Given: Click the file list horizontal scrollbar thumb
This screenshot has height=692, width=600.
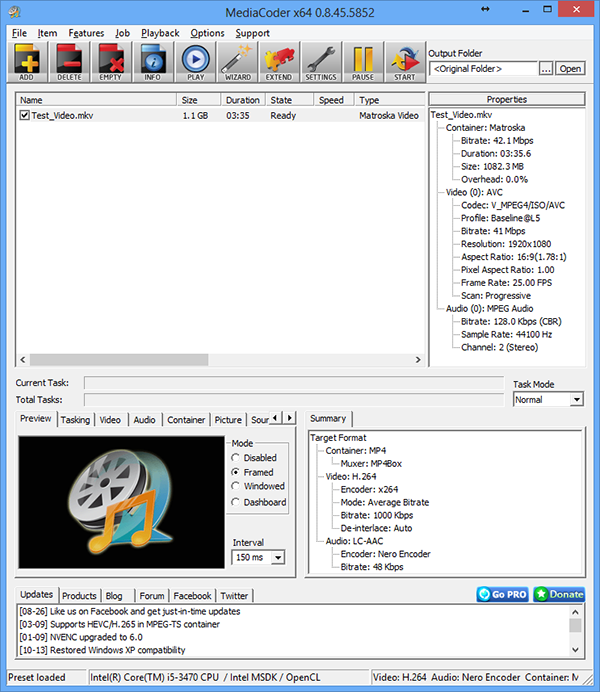Looking at the screenshot, I should (119, 360).
